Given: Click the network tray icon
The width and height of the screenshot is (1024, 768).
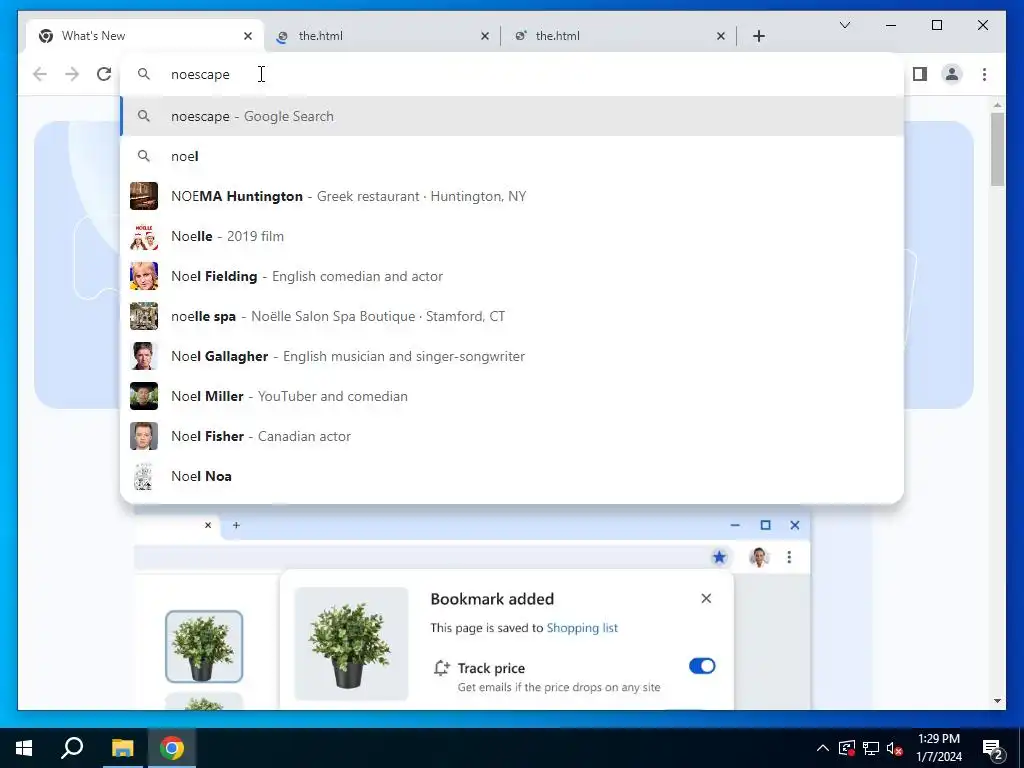Looking at the screenshot, I should (871, 748).
